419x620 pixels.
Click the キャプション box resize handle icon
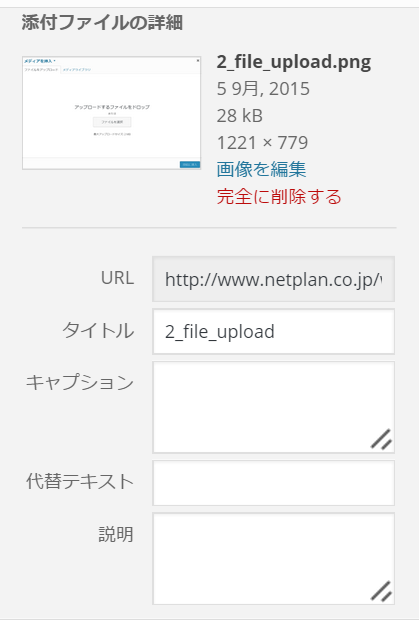tap(381, 439)
